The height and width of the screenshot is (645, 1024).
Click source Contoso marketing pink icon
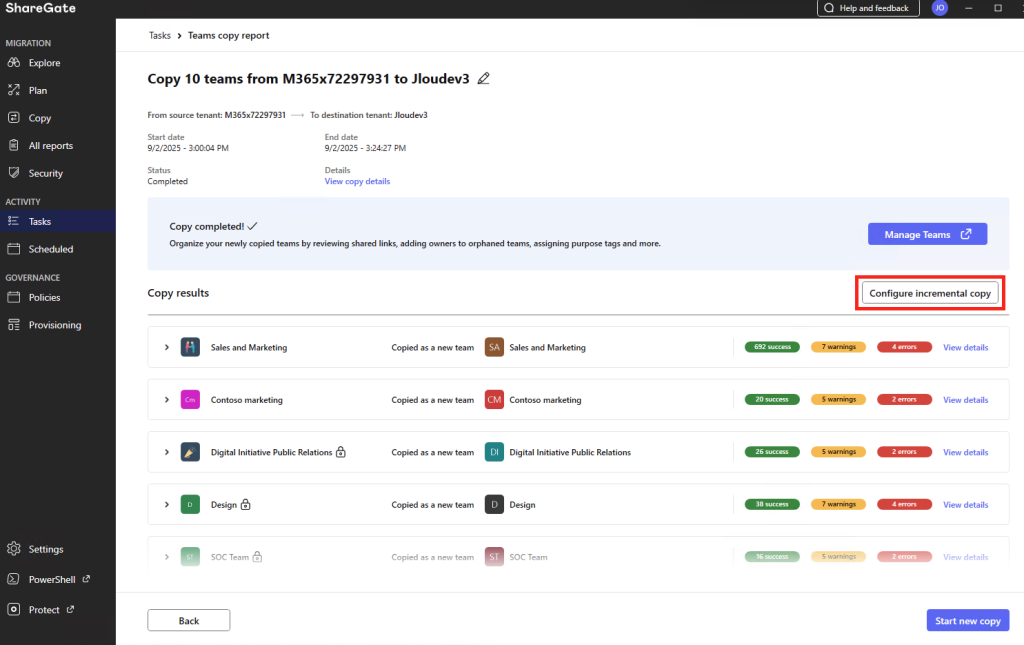point(190,400)
